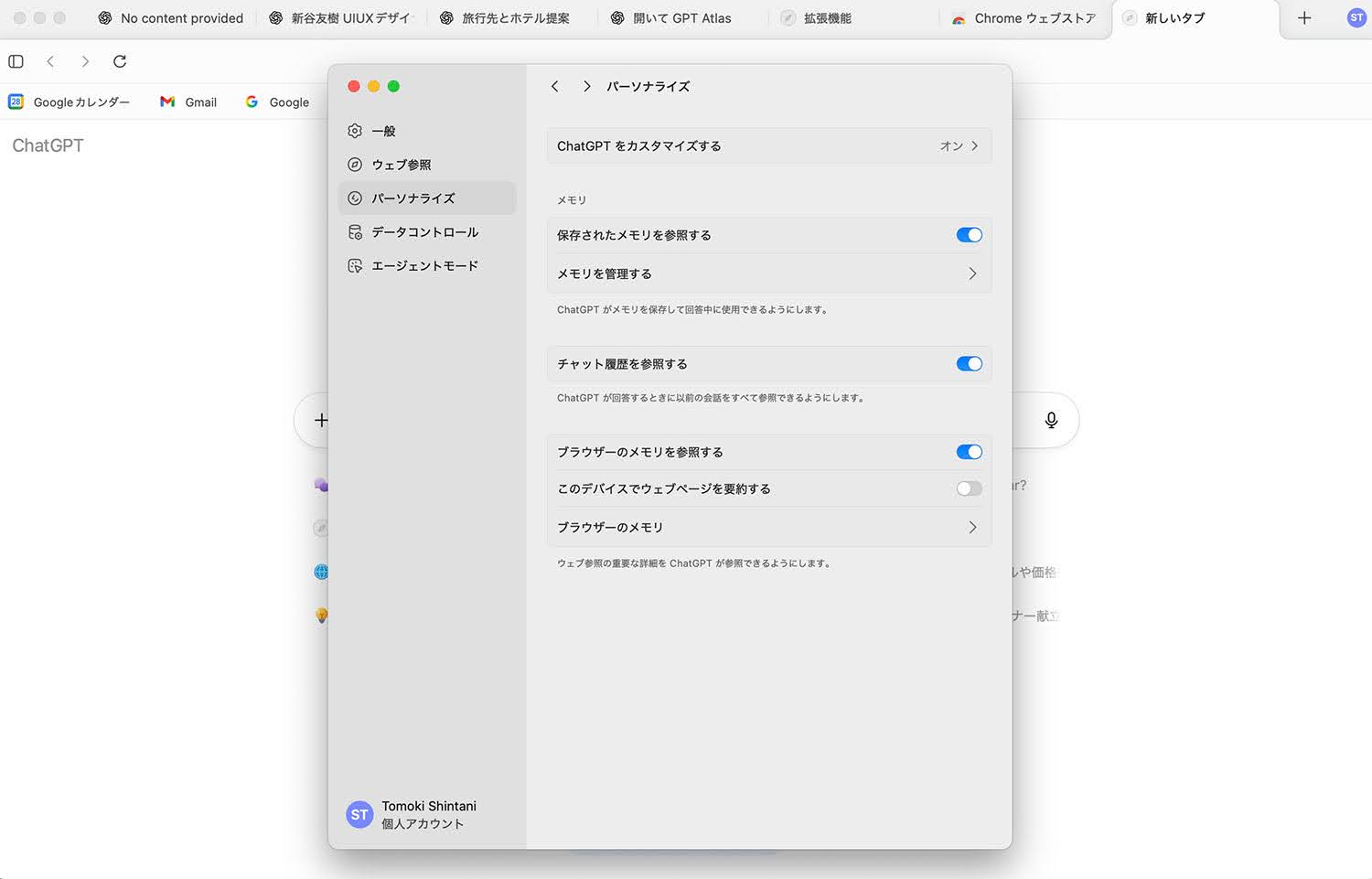The height and width of the screenshot is (879, 1372).
Task: Reload the page with the refresh icon
Action: click(120, 61)
